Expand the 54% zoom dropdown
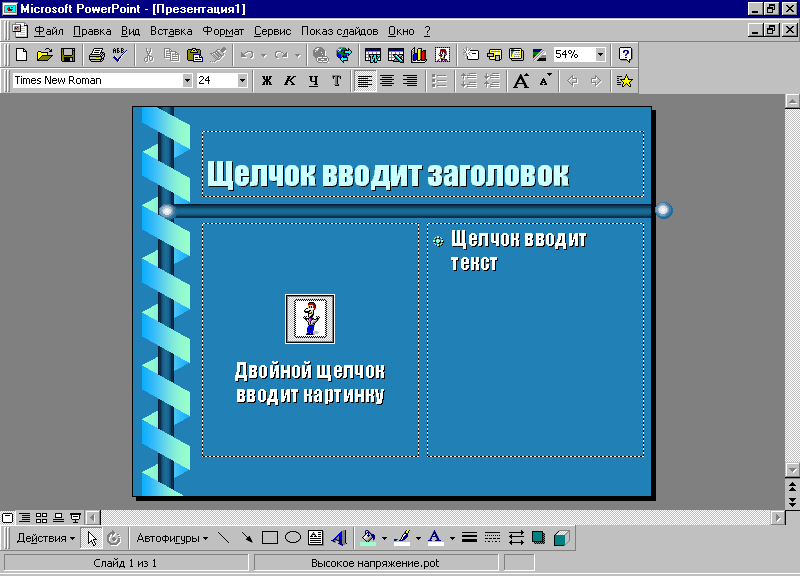The width and height of the screenshot is (800, 576). click(x=600, y=55)
